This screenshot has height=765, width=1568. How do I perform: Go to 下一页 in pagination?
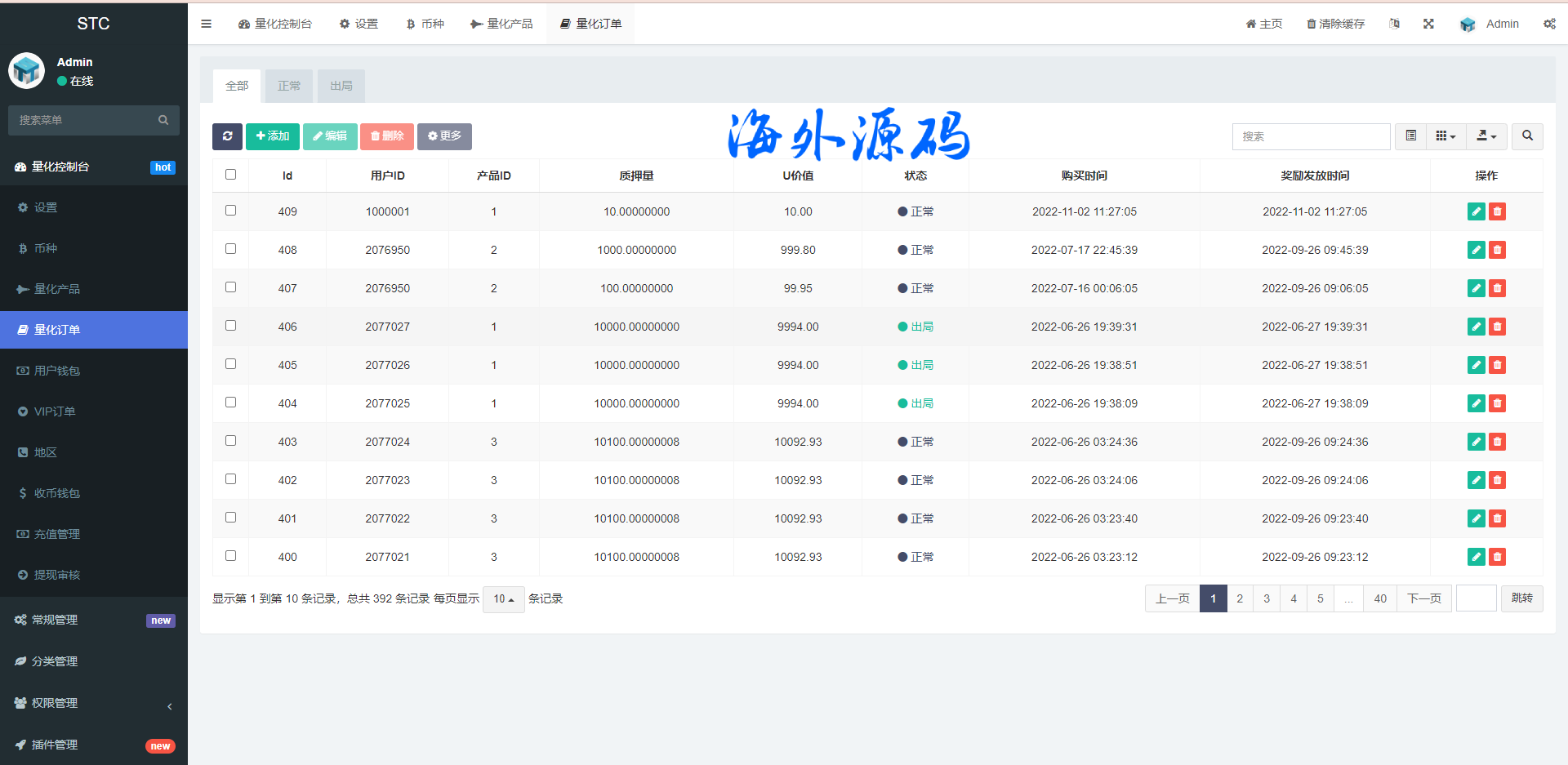[x=1423, y=598]
